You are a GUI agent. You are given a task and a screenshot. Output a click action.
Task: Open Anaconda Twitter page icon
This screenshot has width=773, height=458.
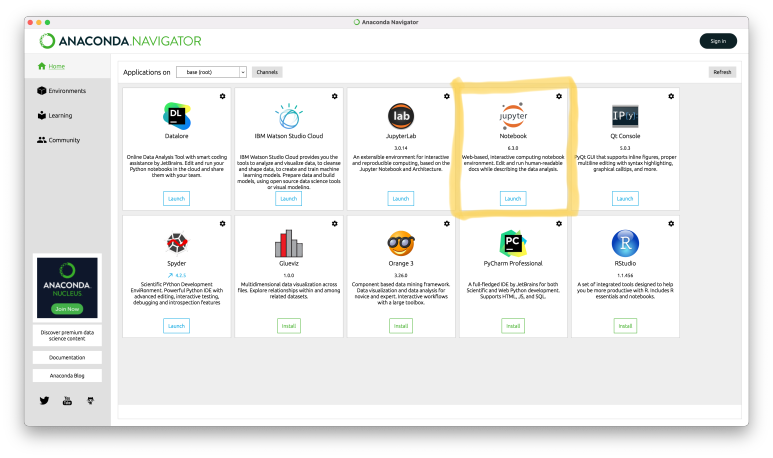pos(44,400)
